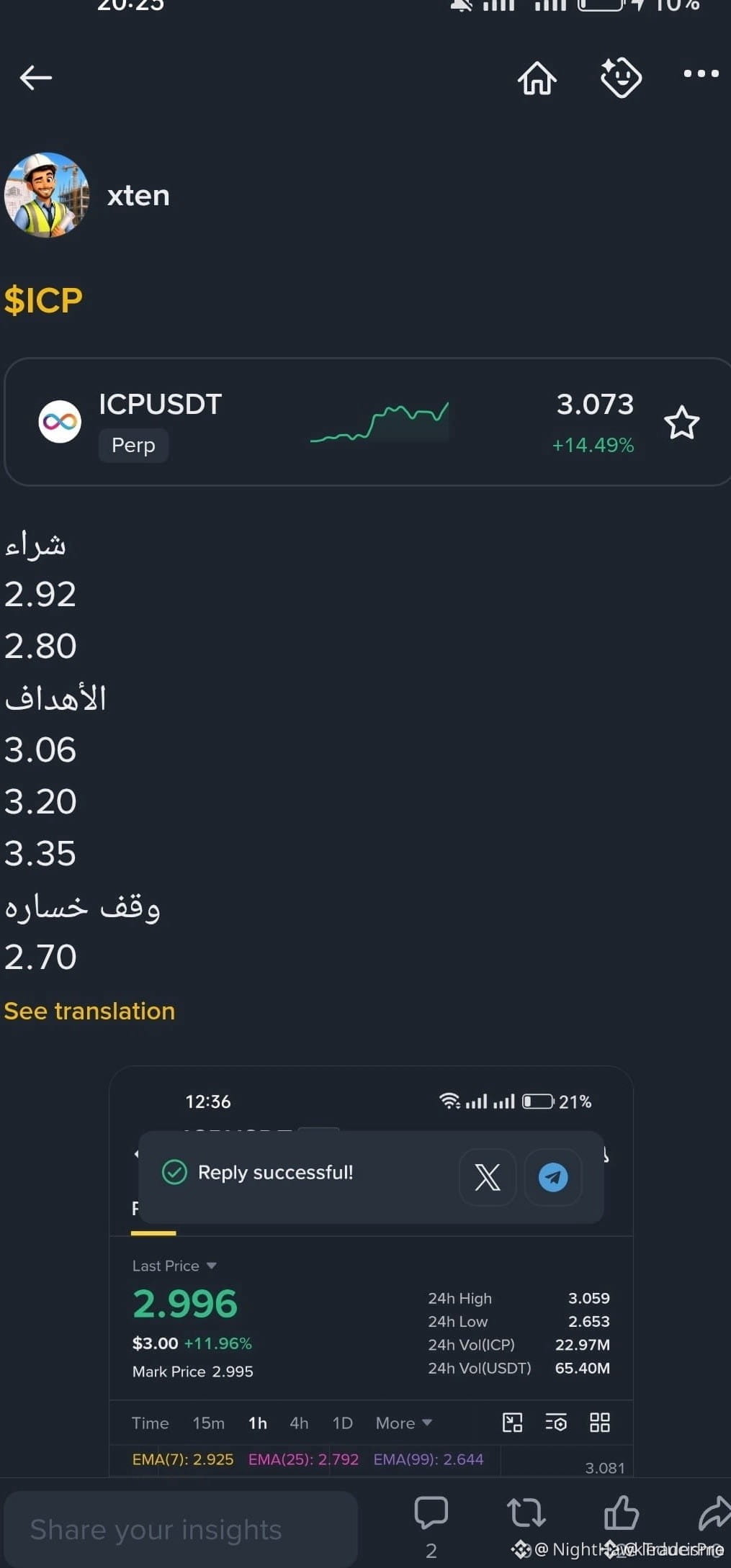Focus the Share your insights field
Screen dimensions: 731x1568
click(x=181, y=1529)
